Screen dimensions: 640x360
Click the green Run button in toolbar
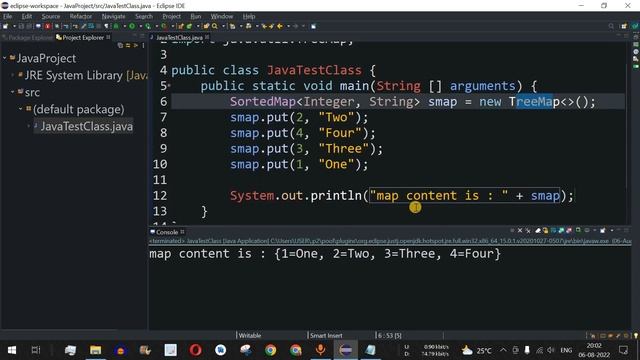pos(132,26)
